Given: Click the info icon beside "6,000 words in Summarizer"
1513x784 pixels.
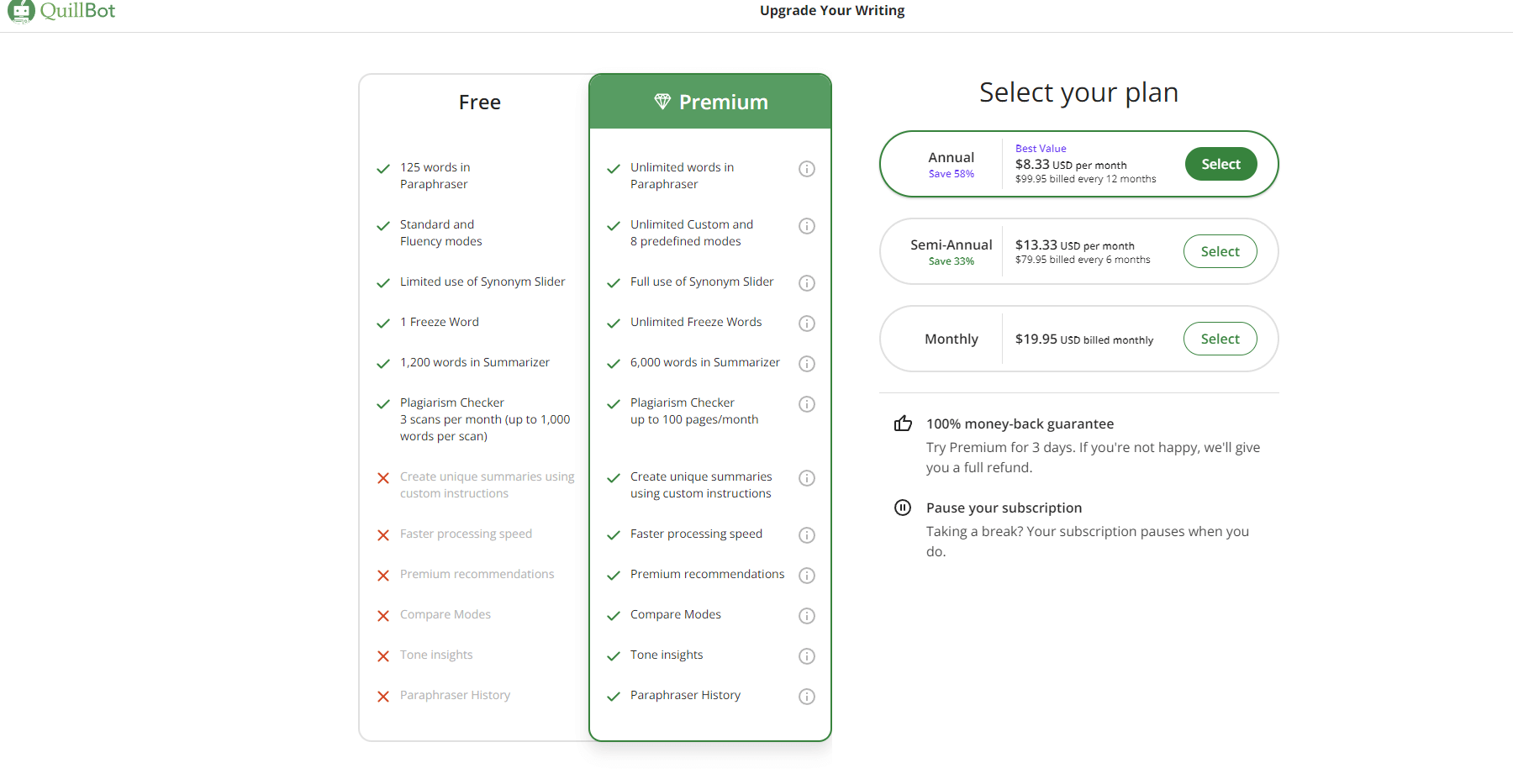Looking at the screenshot, I should point(806,364).
